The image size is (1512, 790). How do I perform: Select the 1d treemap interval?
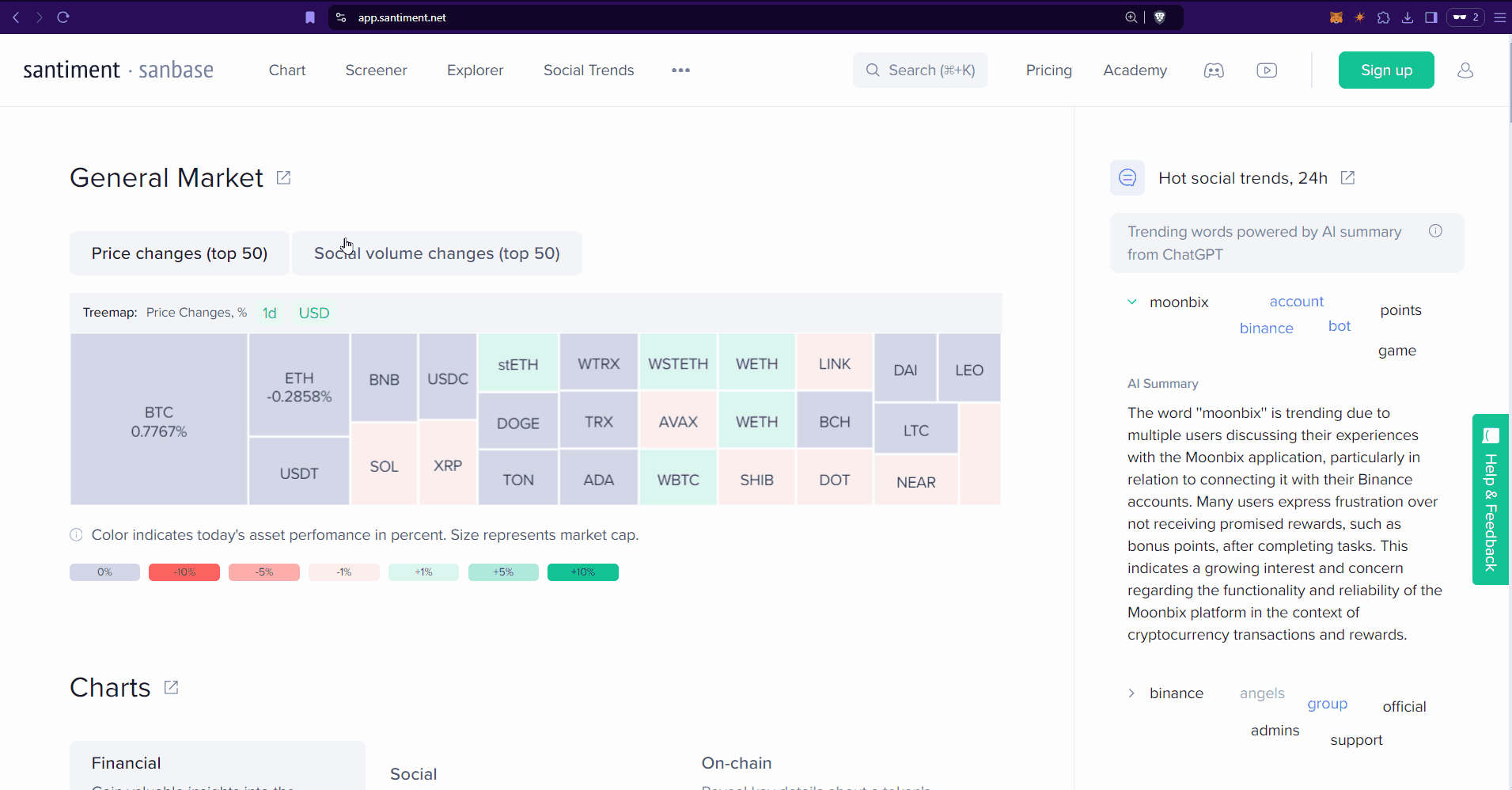269,313
